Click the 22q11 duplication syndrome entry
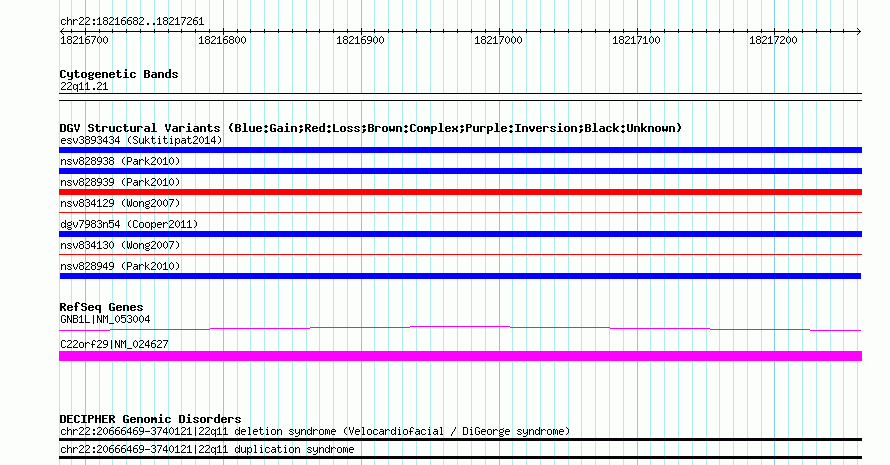 207,450
